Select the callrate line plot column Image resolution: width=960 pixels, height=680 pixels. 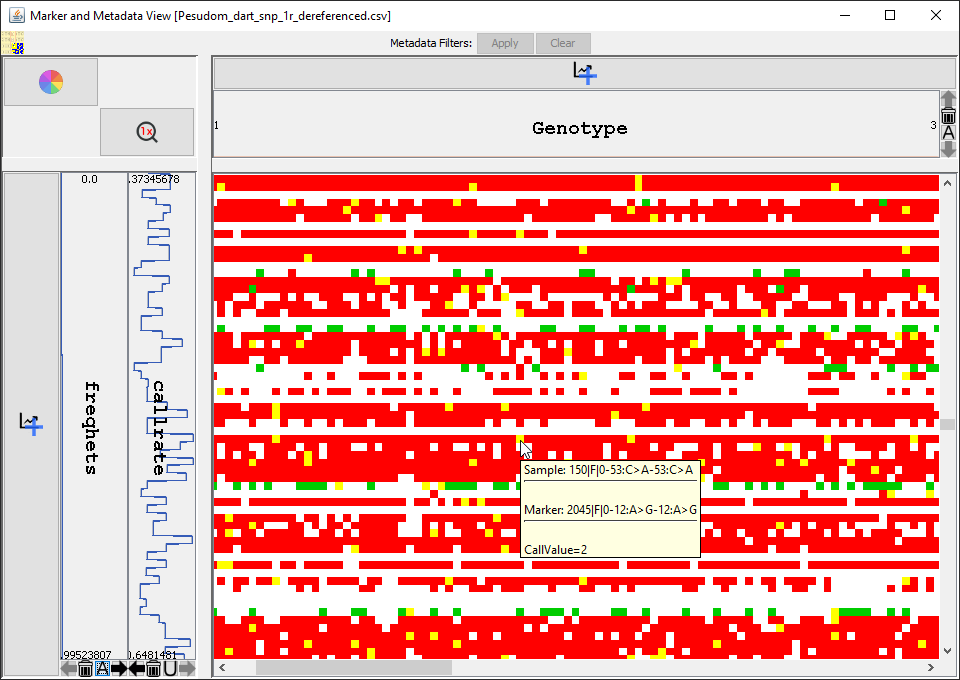coord(162,416)
